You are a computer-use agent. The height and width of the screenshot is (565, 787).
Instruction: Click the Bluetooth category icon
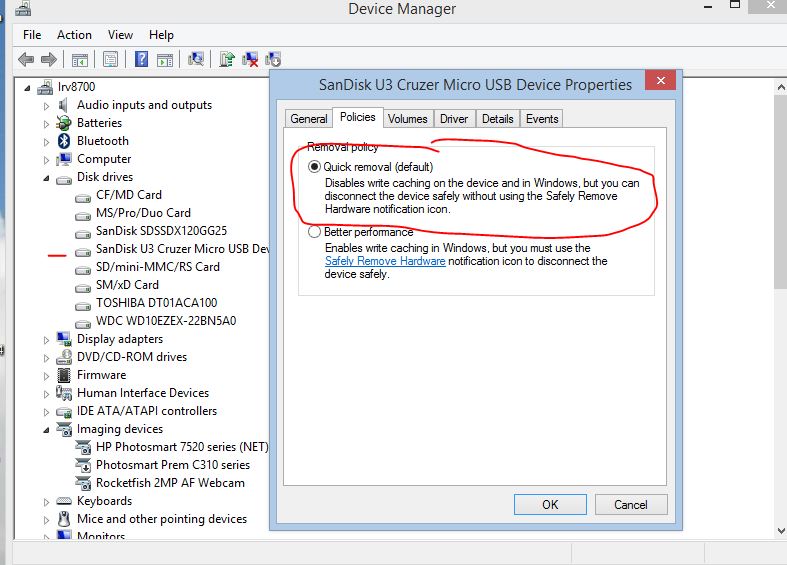pos(64,141)
